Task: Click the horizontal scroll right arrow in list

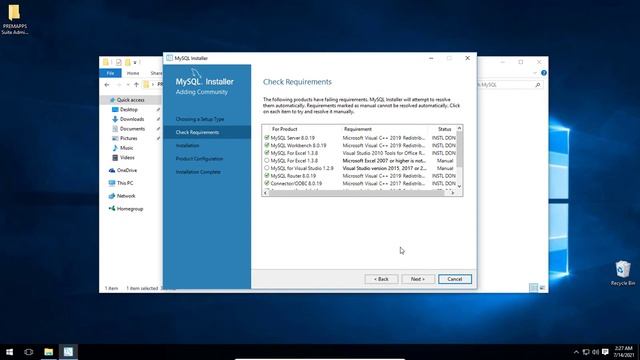Action: 453,193
